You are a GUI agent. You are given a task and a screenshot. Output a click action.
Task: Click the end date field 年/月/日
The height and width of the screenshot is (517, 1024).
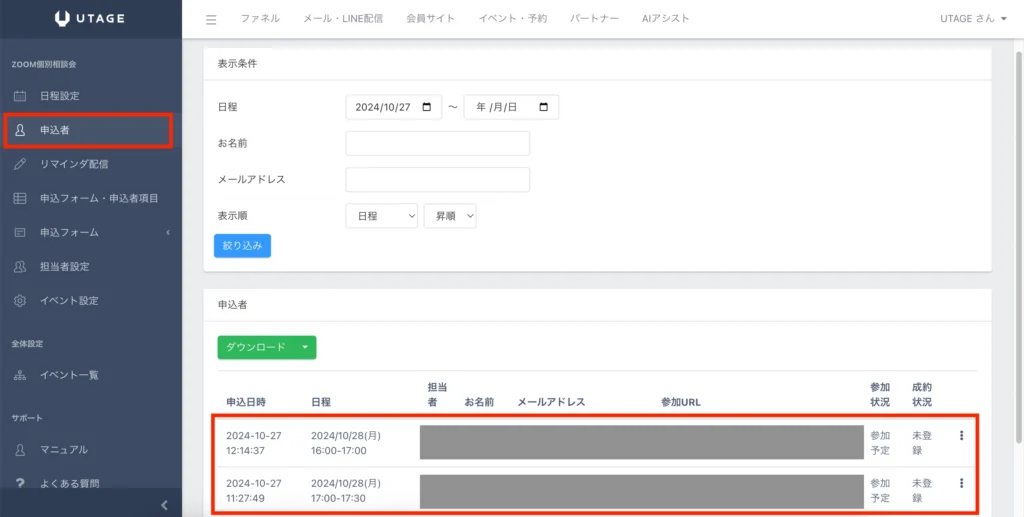[x=511, y=107]
